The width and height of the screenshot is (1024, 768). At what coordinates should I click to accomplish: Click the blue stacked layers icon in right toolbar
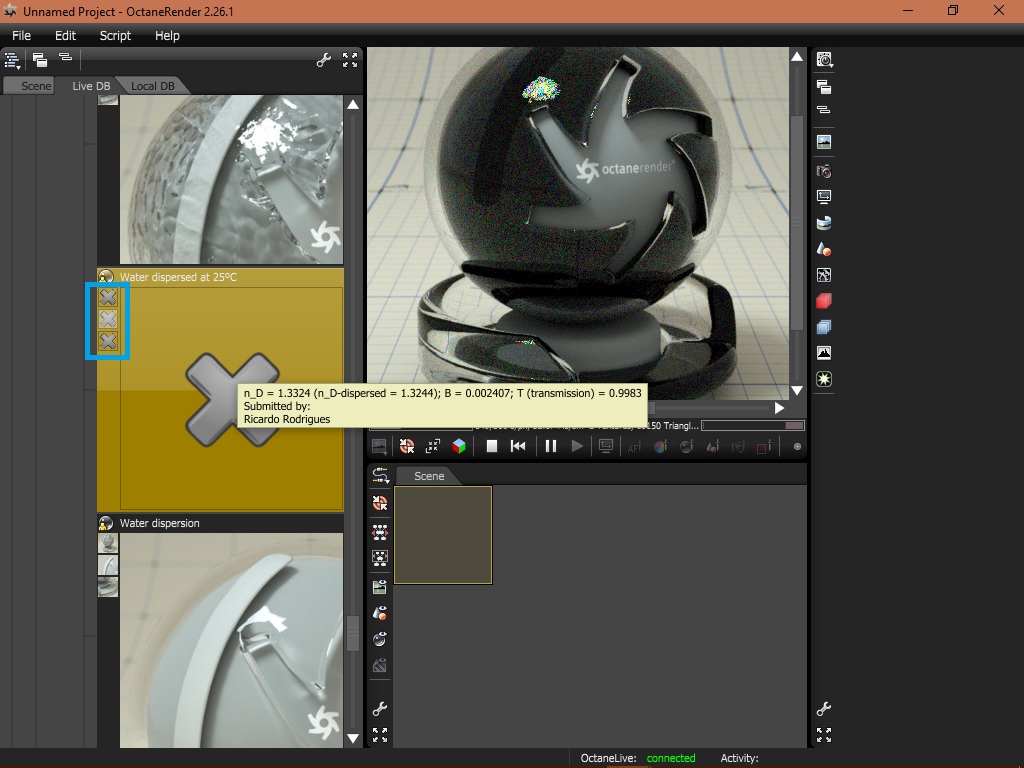click(x=824, y=327)
